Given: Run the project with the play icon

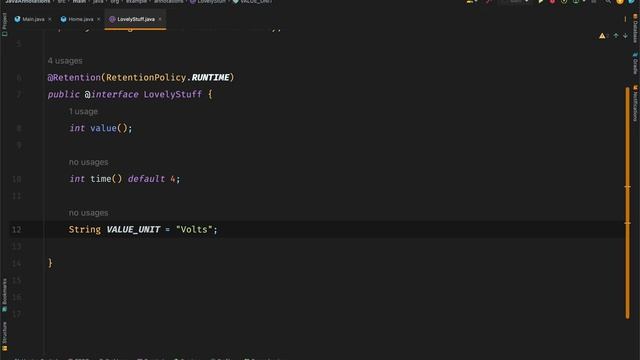Looking at the screenshot, I should pos(540,2).
